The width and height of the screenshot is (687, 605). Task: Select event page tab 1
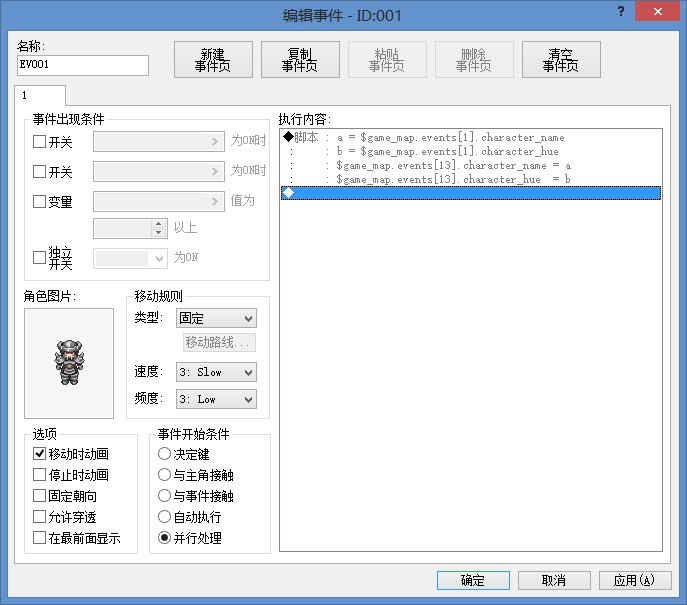pyautogui.click(x=40, y=95)
